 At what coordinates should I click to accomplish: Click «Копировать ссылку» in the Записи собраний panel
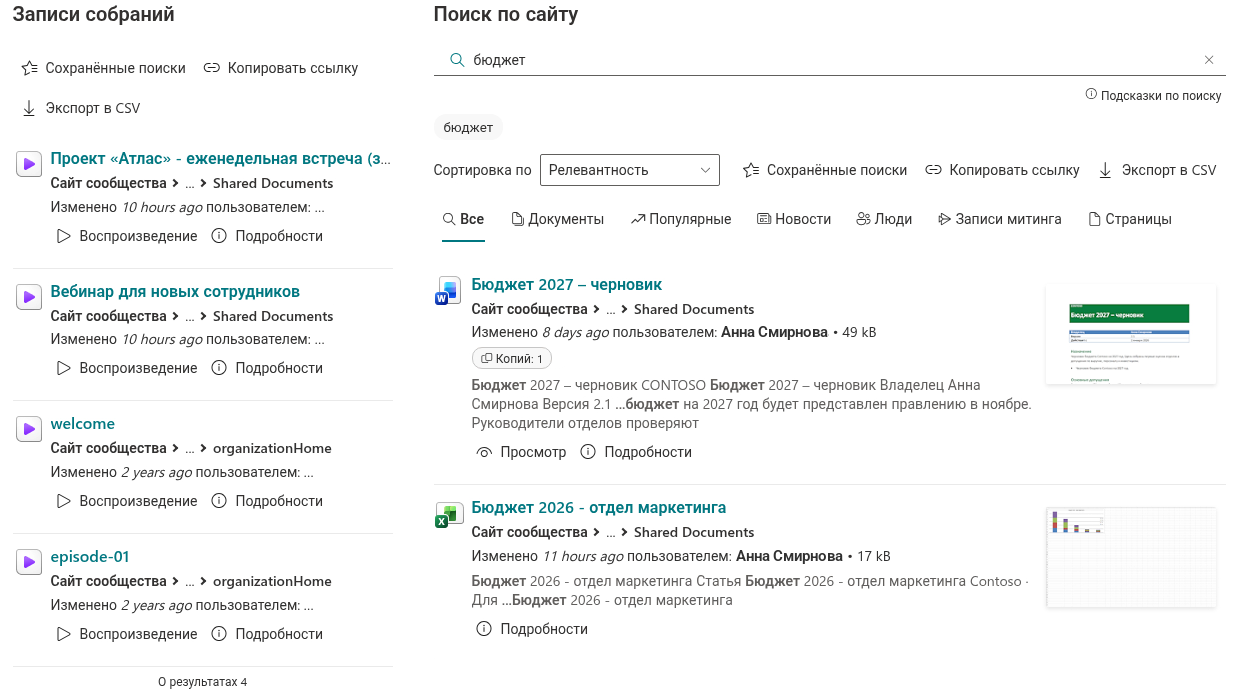click(281, 68)
